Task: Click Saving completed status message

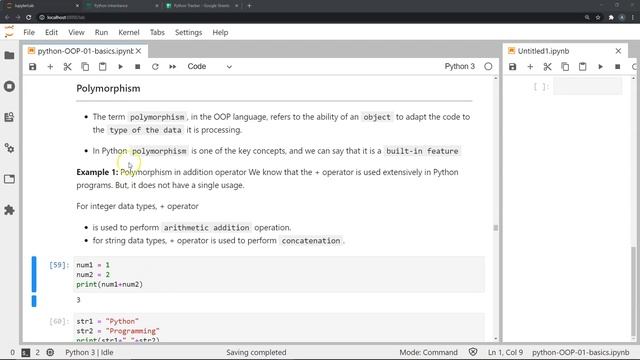Action: tap(256, 352)
